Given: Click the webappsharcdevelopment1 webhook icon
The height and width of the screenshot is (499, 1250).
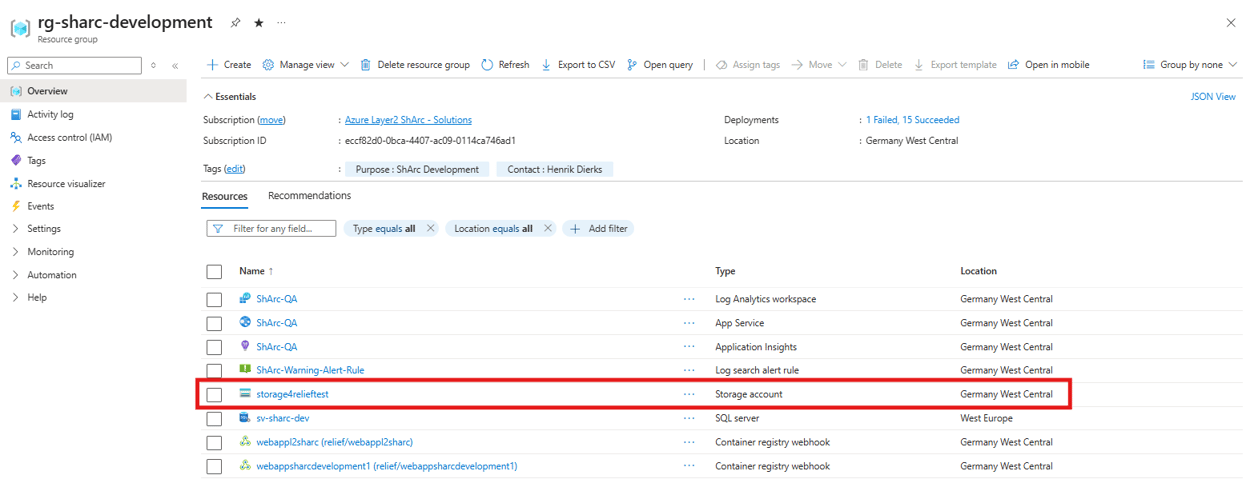Looking at the screenshot, I should [245, 466].
